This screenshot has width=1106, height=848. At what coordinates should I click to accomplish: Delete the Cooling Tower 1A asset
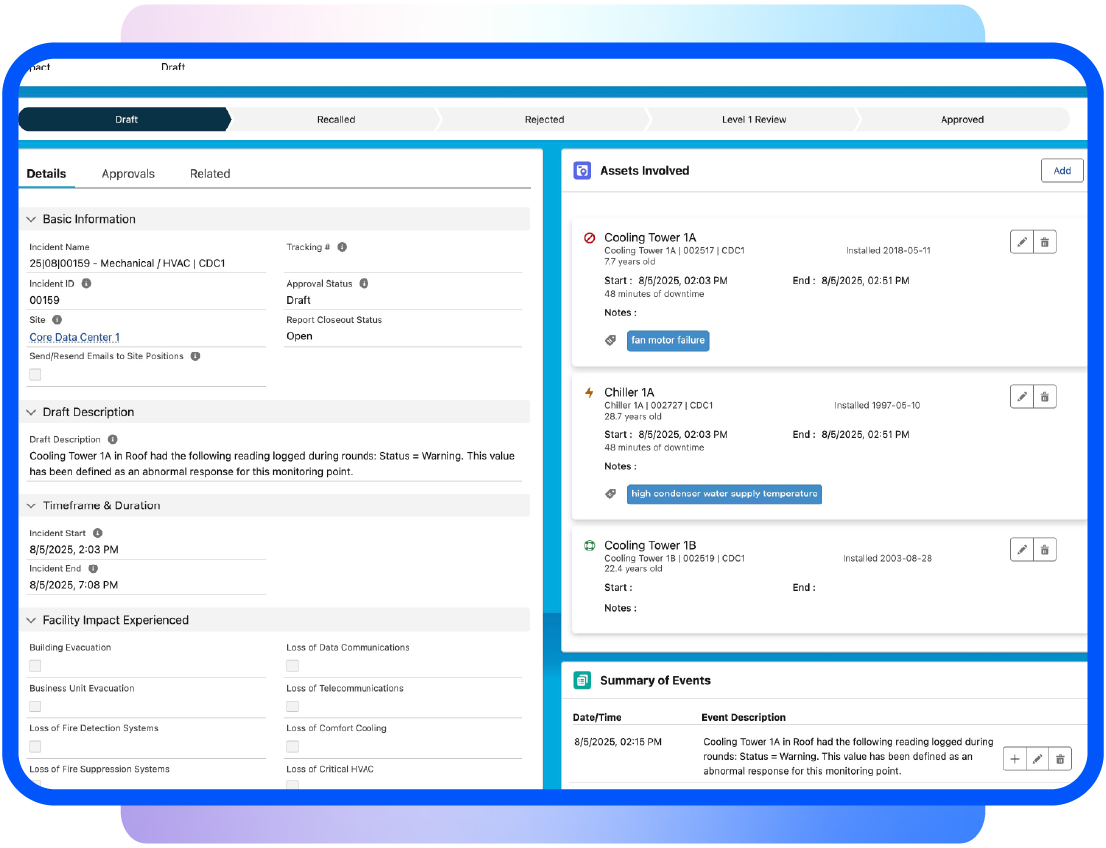tap(1045, 242)
